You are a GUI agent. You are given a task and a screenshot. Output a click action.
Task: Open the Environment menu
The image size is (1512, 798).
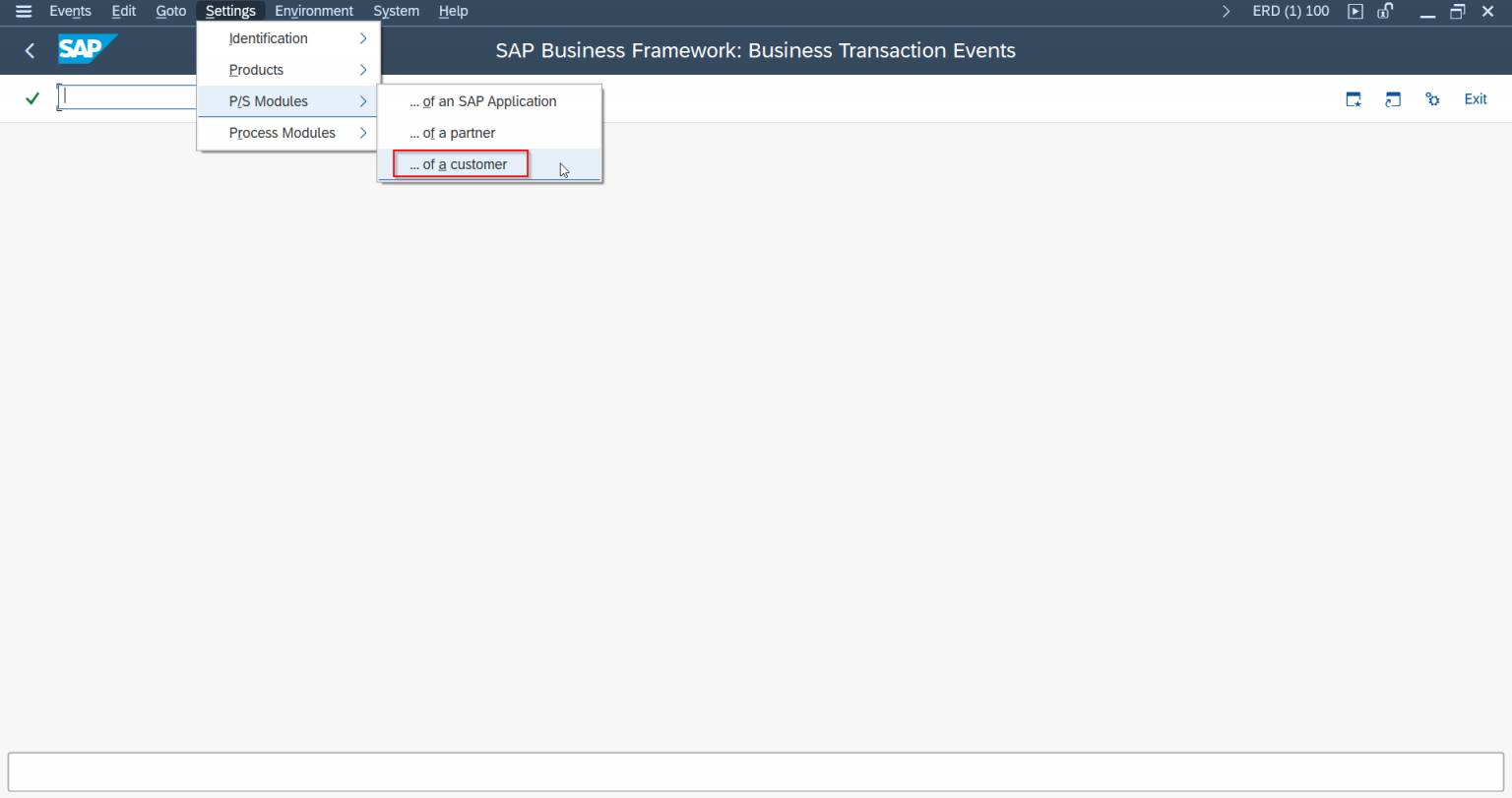point(314,12)
